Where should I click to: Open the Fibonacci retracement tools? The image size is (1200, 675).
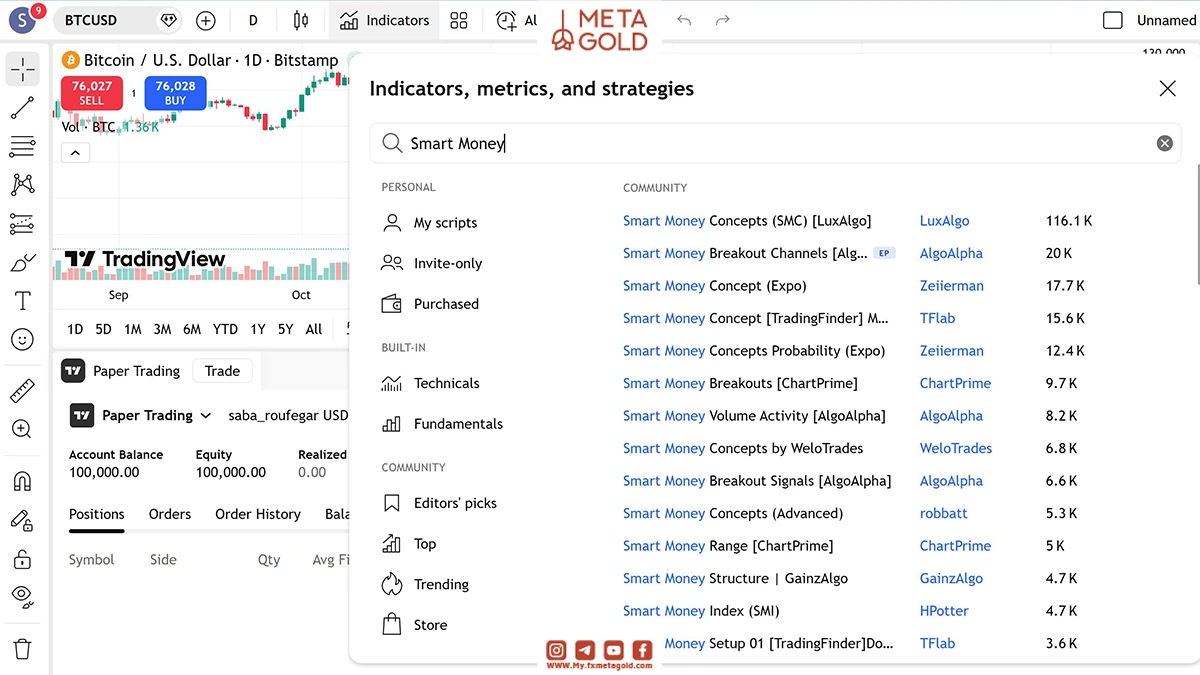coord(22,147)
